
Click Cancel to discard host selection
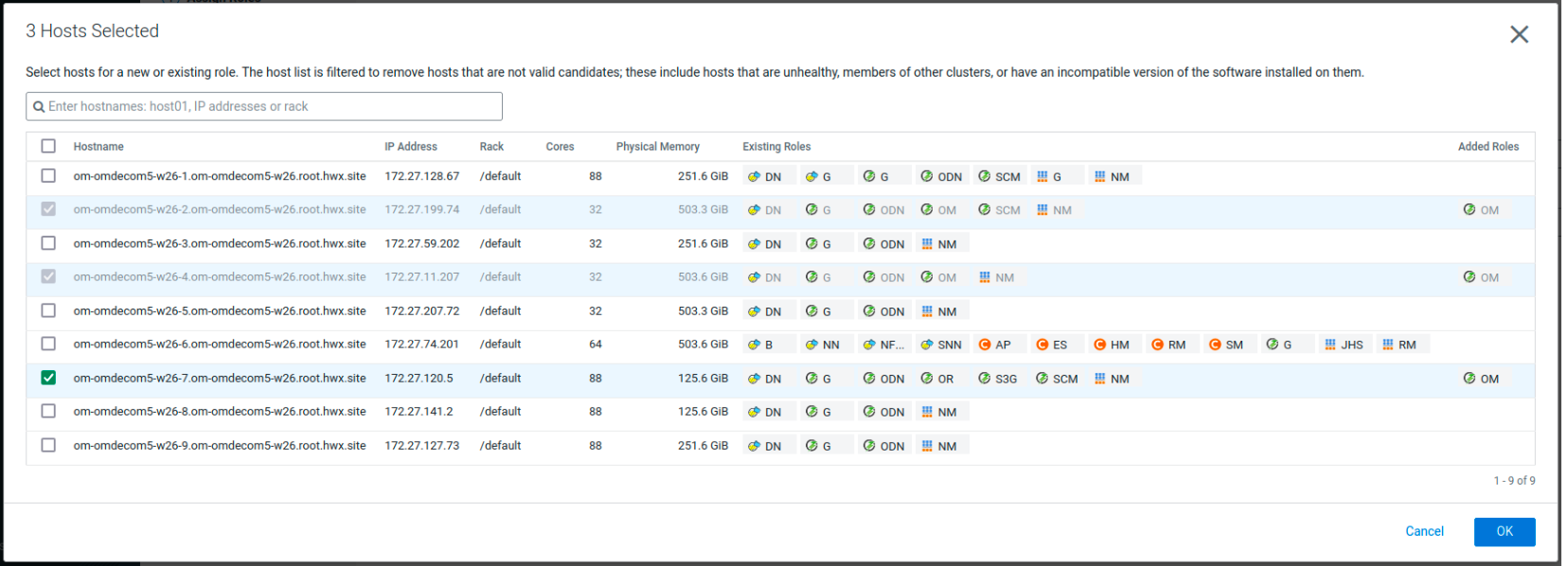point(1423,531)
